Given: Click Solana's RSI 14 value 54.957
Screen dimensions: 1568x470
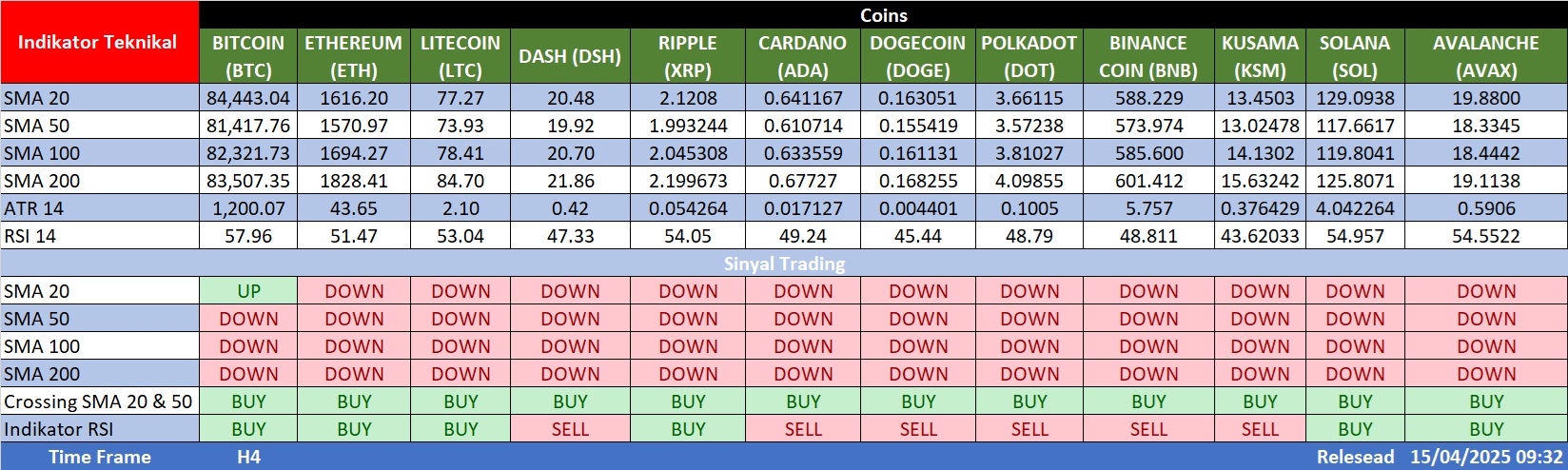Looking at the screenshot, I should pos(1355,236).
